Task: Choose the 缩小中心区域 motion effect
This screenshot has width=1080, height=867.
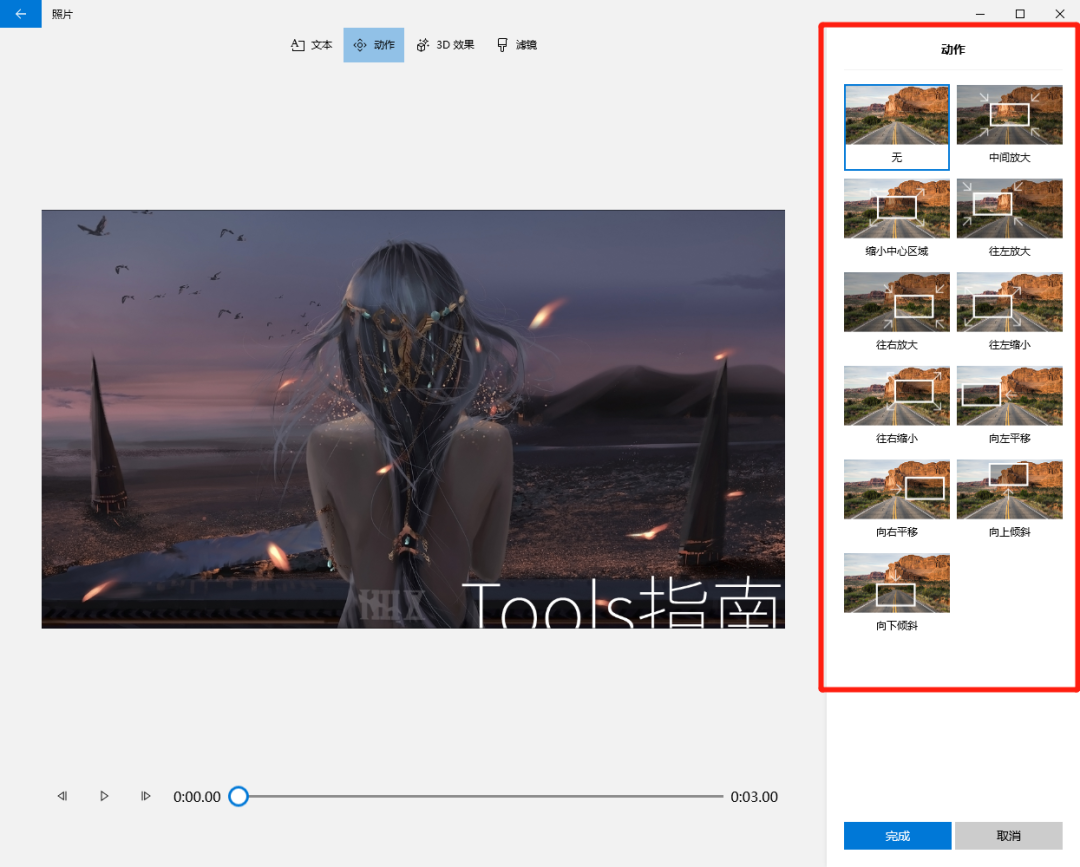Action: [x=897, y=219]
